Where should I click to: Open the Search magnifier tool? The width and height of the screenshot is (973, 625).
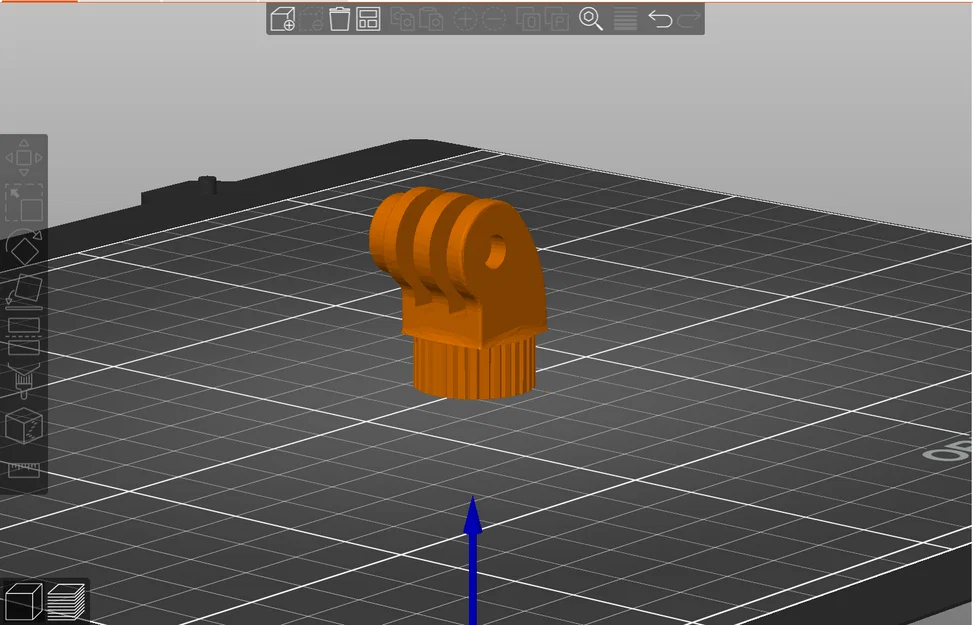[x=591, y=19]
